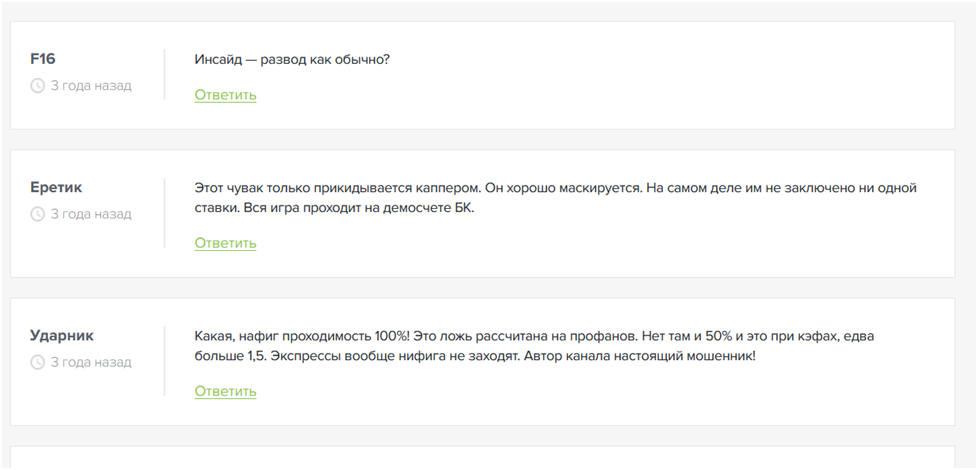Image resolution: width=978 pixels, height=470 pixels.
Task: Select the username F16
Action: 43,59
